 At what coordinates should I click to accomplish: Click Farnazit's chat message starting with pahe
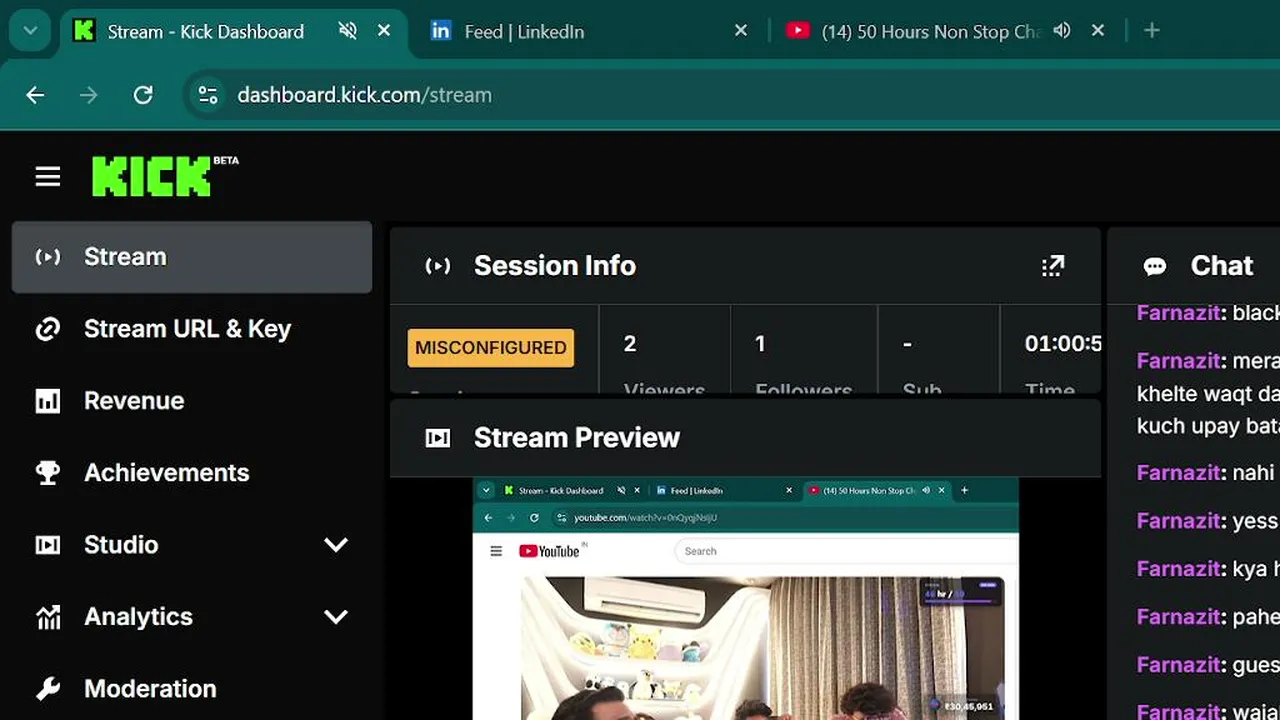coord(1208,617)
